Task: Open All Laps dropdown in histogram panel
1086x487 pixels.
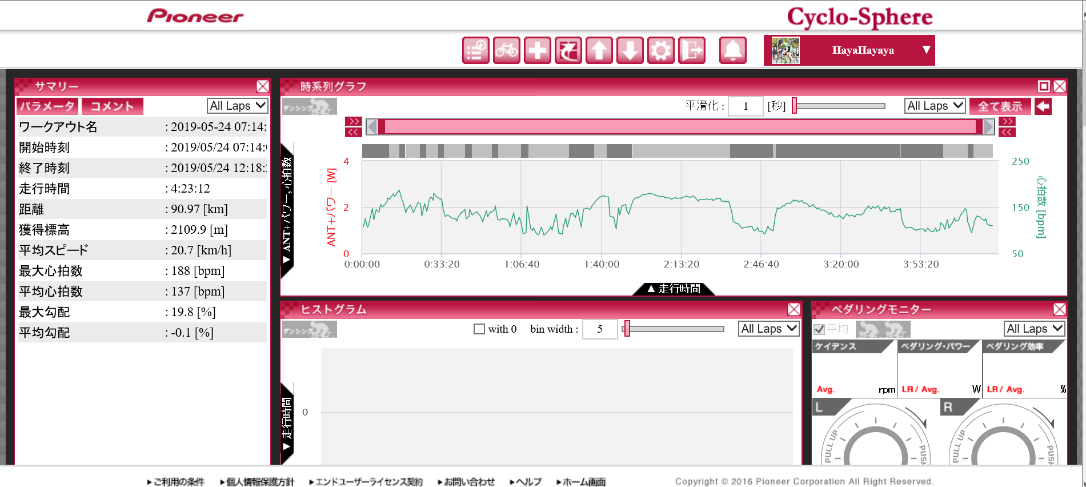Action: point(768,329)
